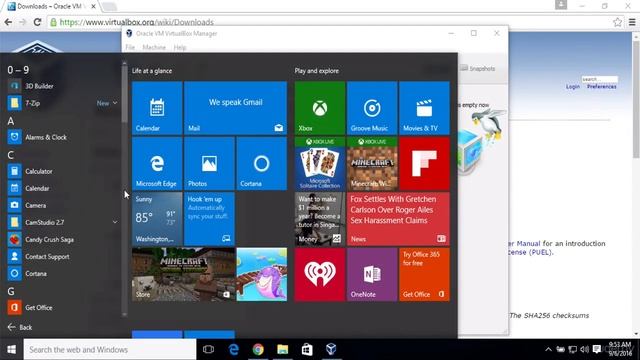Open the Money tile
This screenshot has height=360, width=640.
(320, 219)
